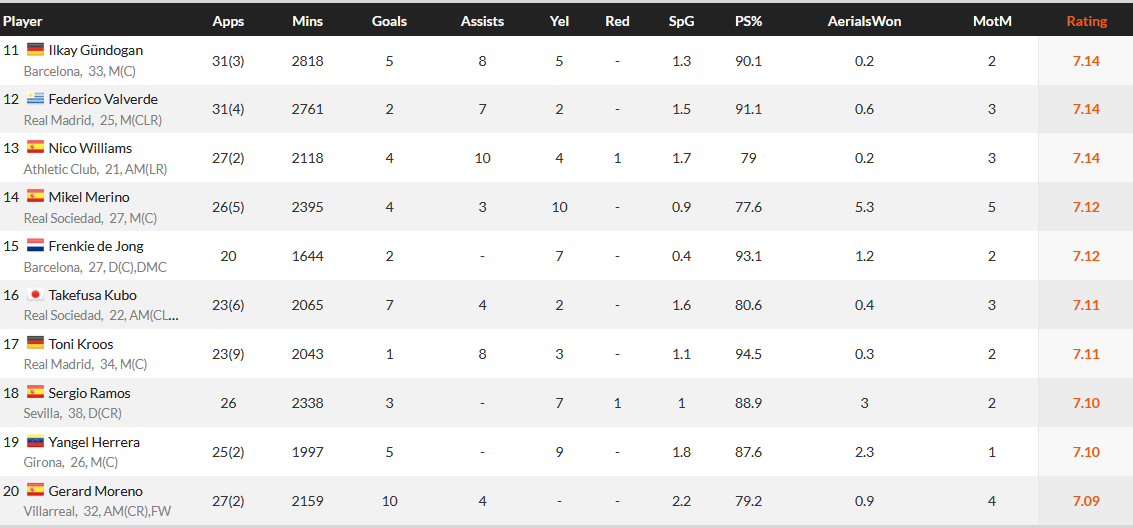
Task: Sort the table by Mins played
Action: pyautogui.click(x=307, y=21)
